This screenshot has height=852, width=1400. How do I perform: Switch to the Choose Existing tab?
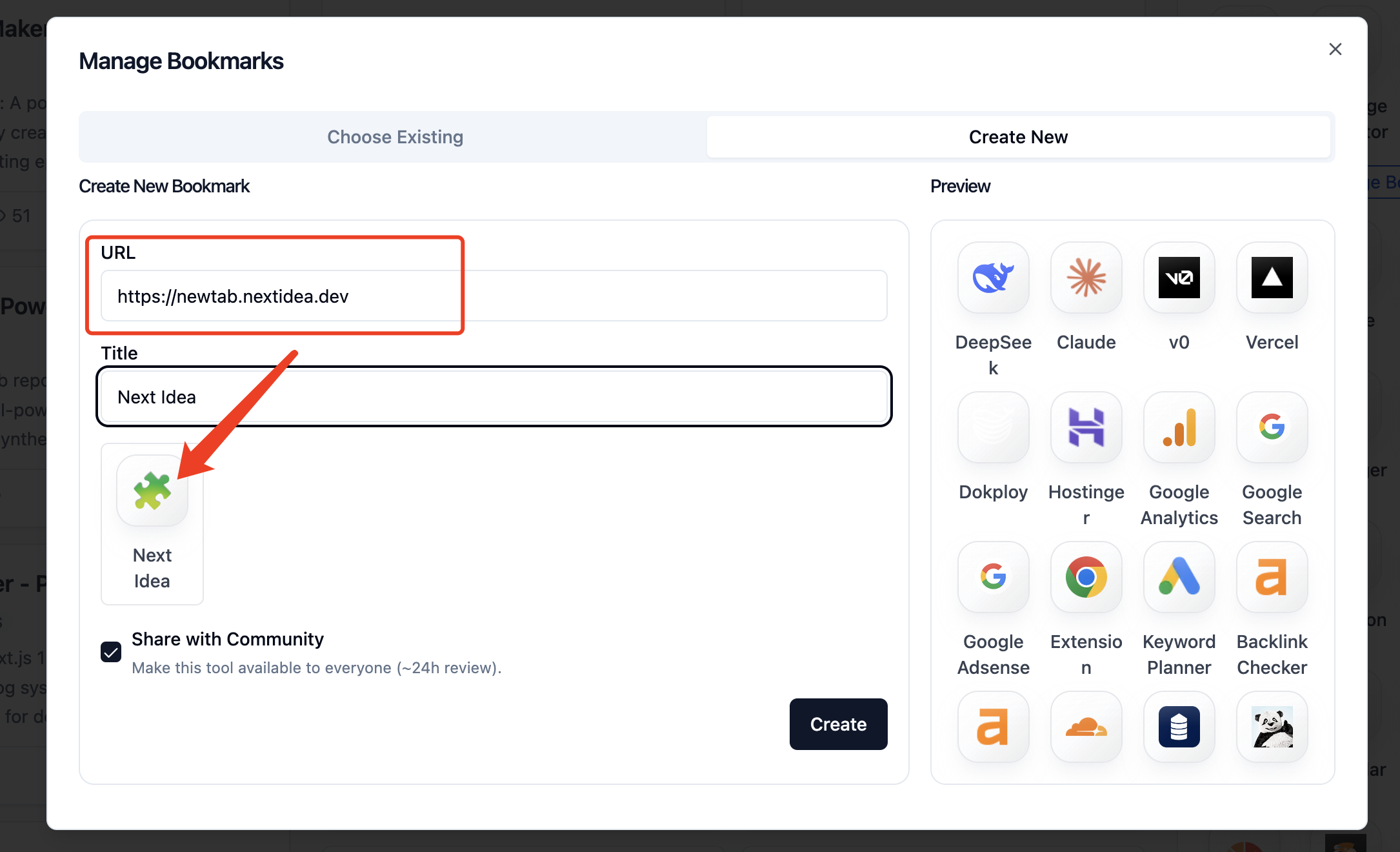[395, 137]
